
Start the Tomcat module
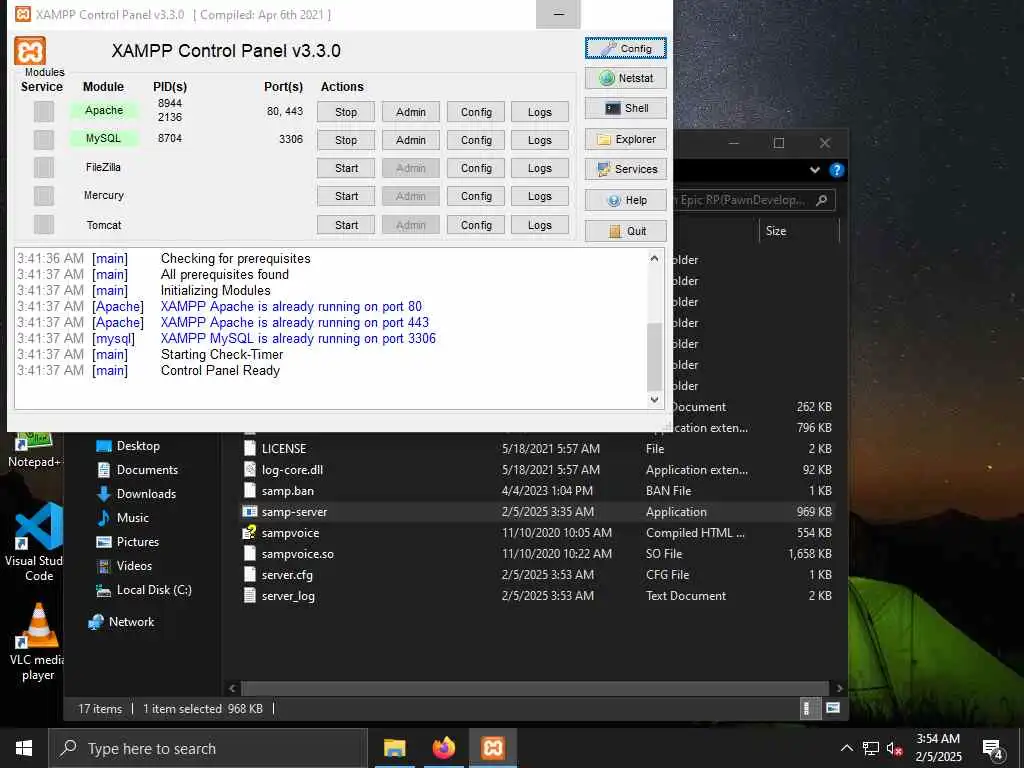pos(346,225)
